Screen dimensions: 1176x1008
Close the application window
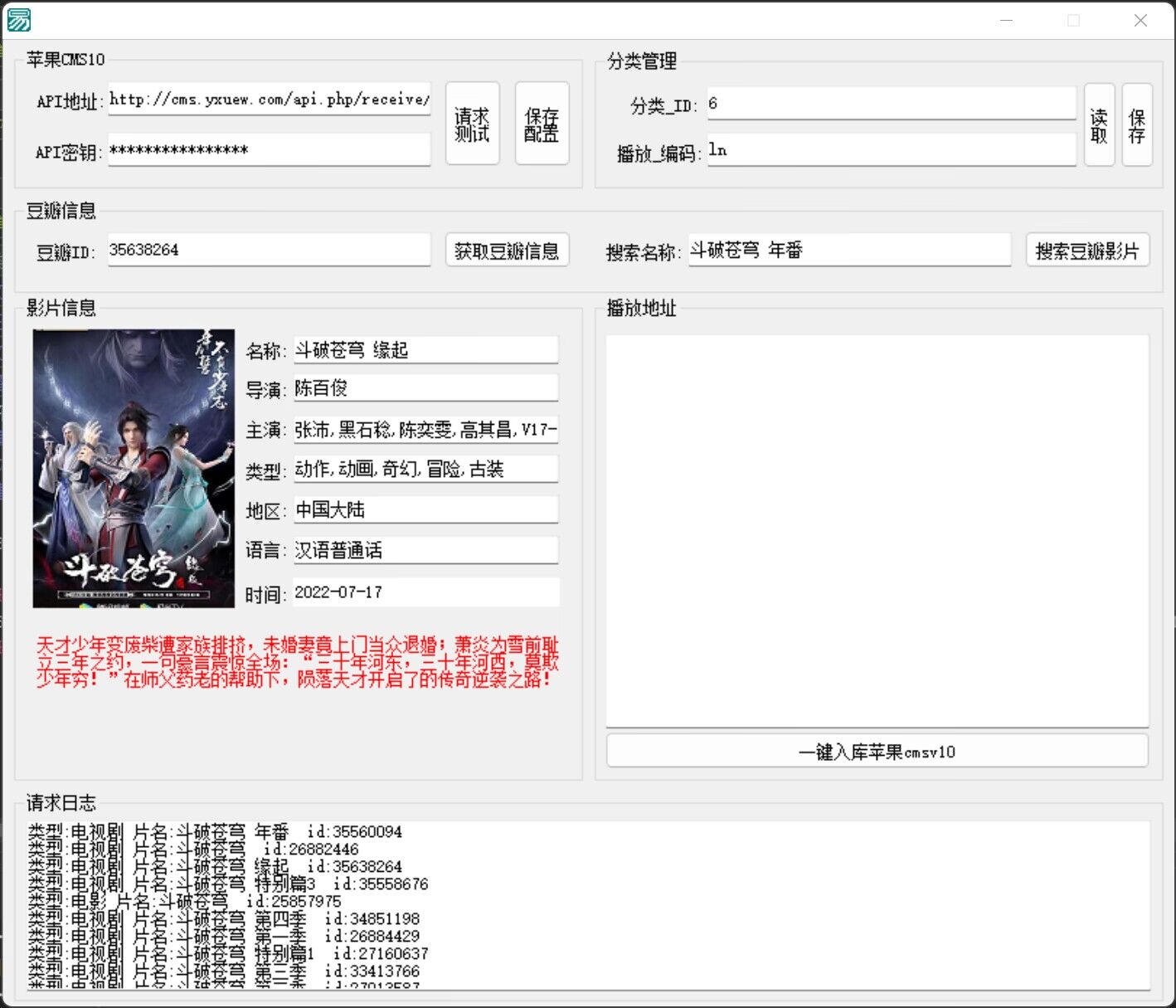pyautogui.click(x=1140, y=21)
